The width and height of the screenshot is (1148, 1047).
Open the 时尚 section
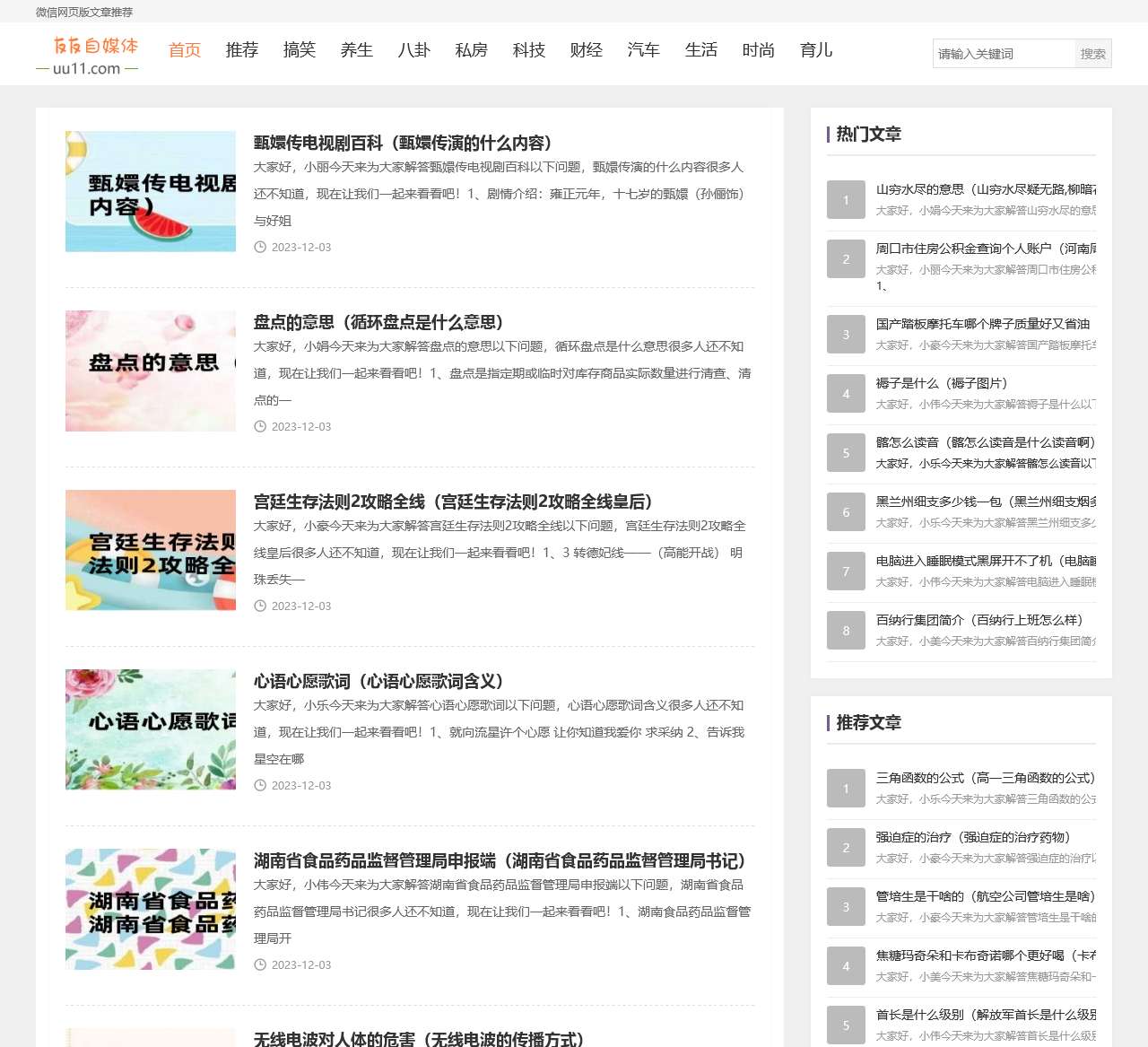759,50
